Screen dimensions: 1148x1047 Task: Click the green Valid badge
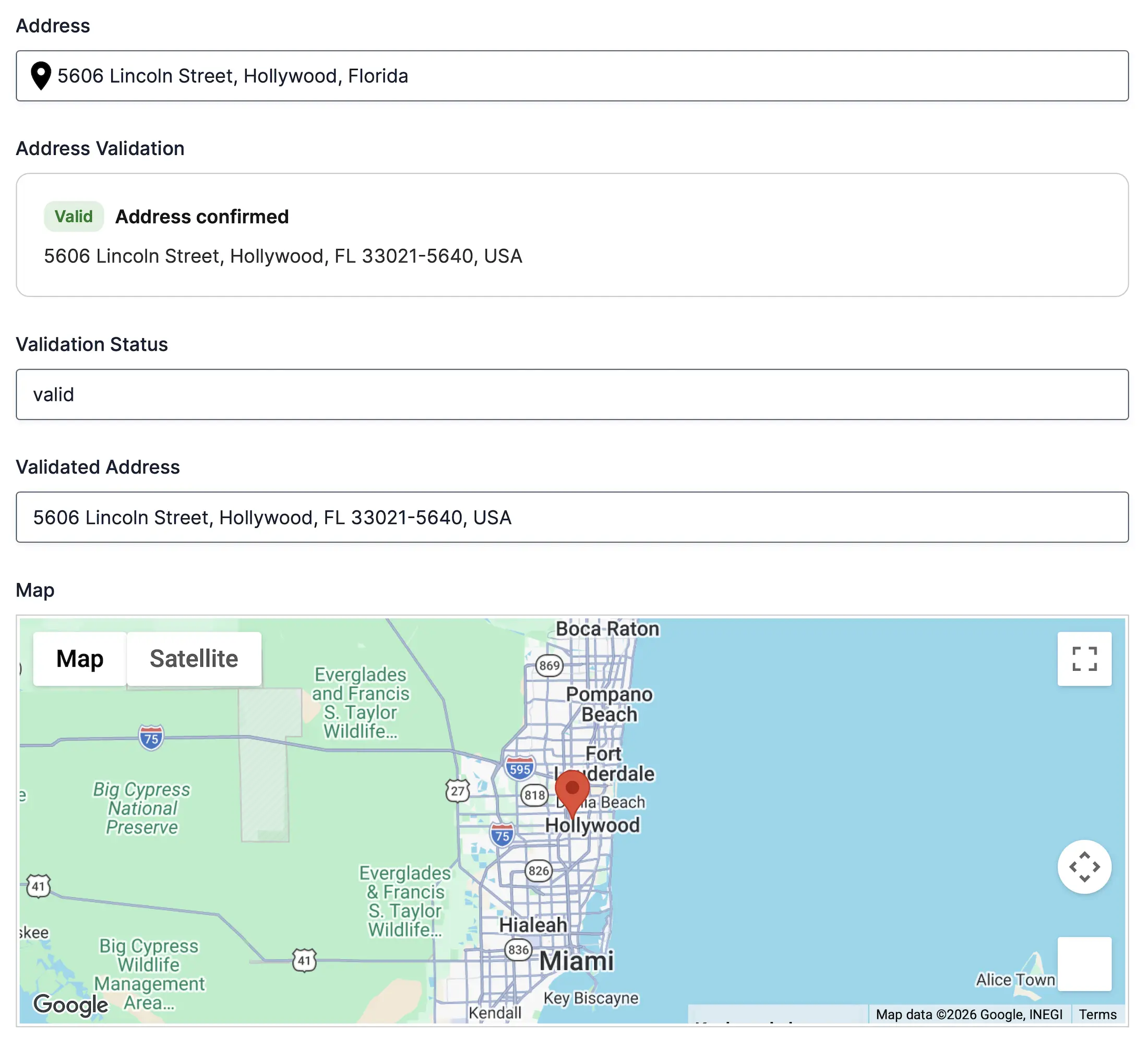click(x=74, y=217)
